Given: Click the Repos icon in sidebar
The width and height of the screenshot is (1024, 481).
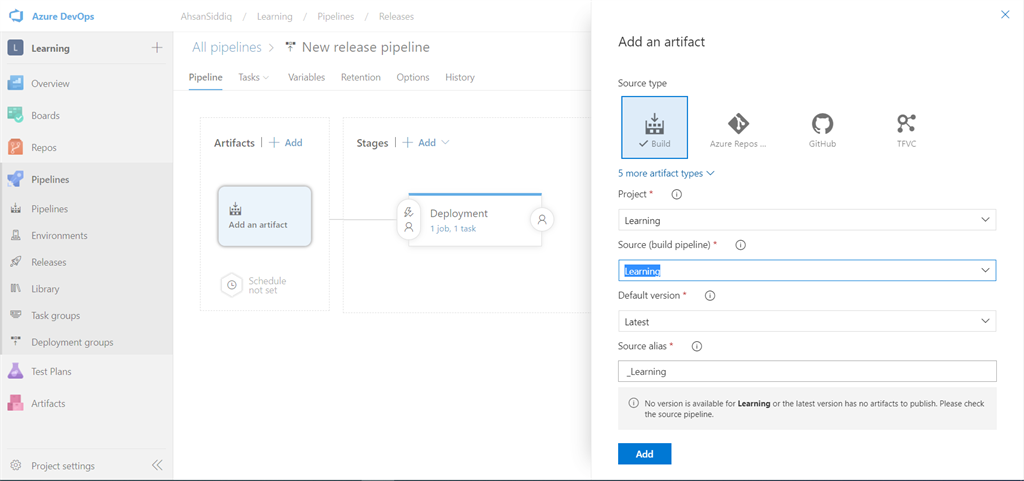Looking at the screenshot, I should (x=15, y=147).
